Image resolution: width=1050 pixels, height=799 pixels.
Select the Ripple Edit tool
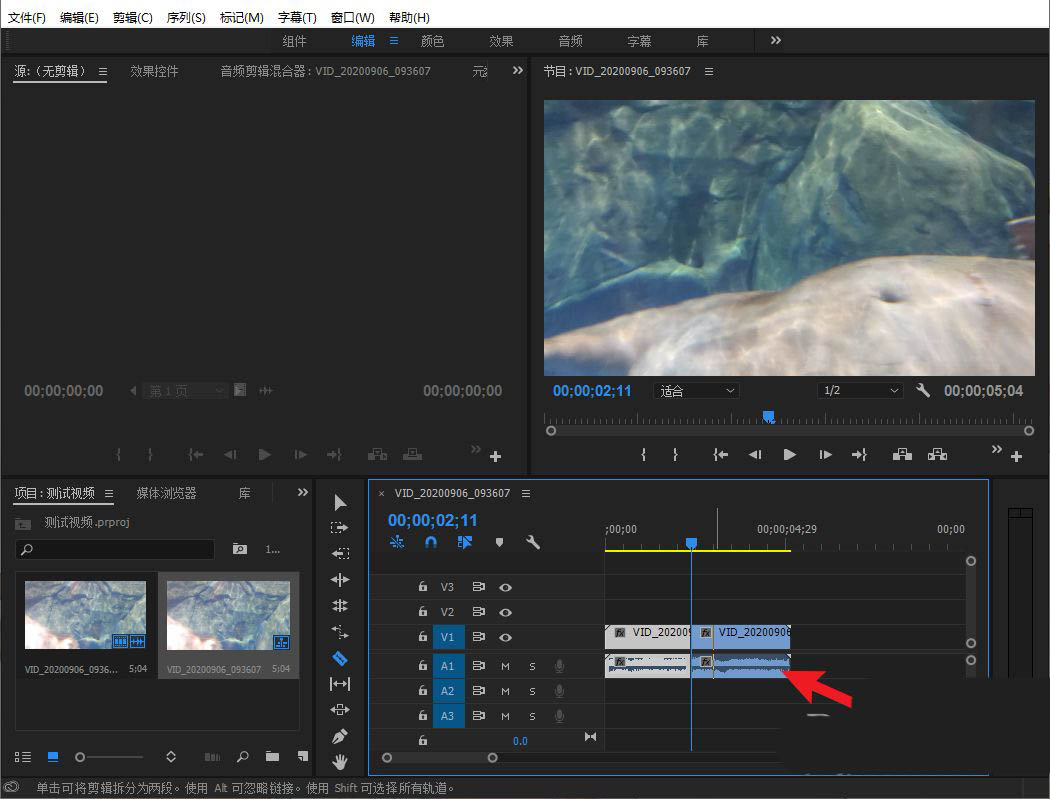340,580
